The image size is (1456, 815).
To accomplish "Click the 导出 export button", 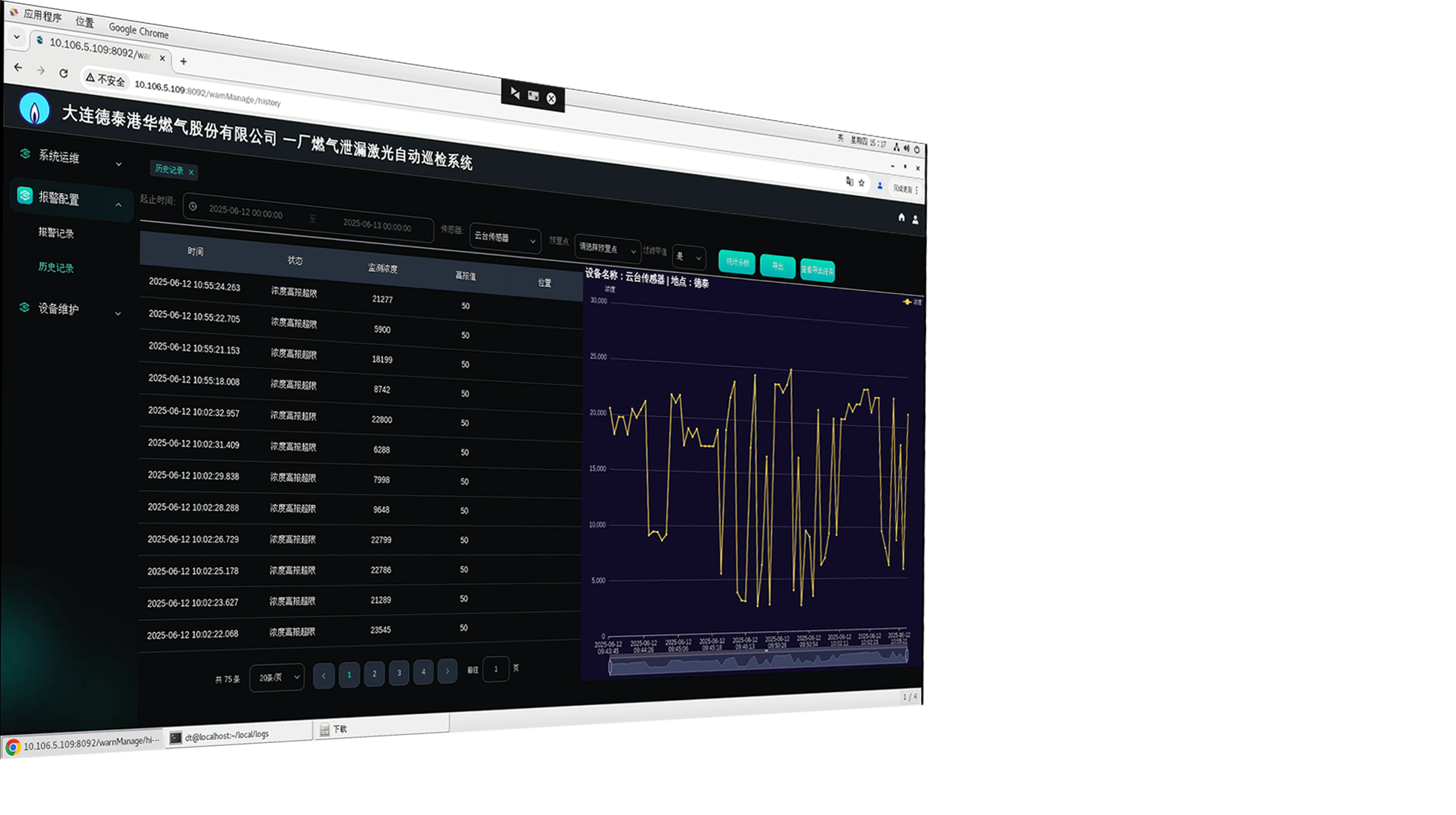I will pyautogui.click(x=777, y=266).
